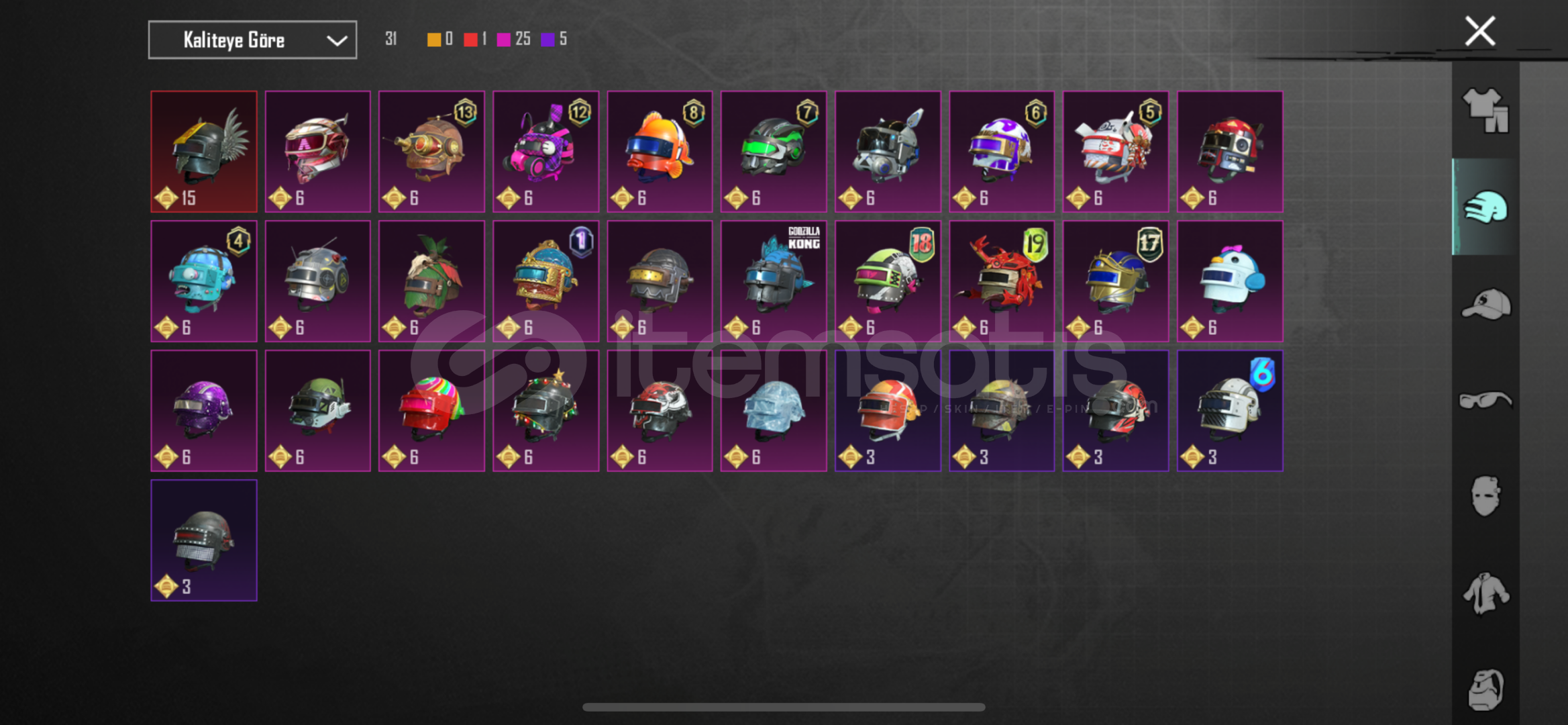
Task: Pick the orange fish helmet numbered 8
Action: point(660,152)
